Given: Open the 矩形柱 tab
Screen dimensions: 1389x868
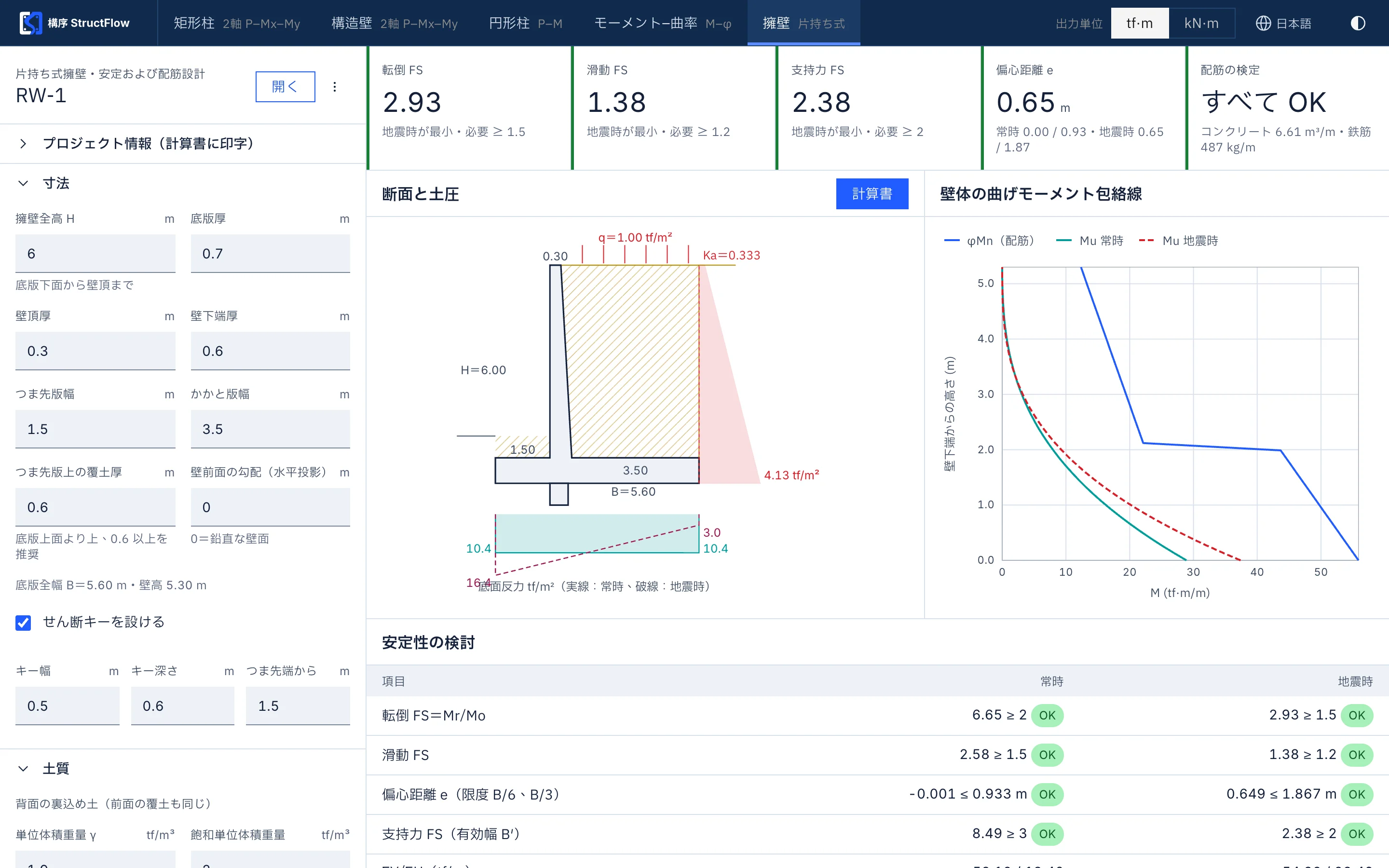Looking at the screenshot, I should [236, 23].
